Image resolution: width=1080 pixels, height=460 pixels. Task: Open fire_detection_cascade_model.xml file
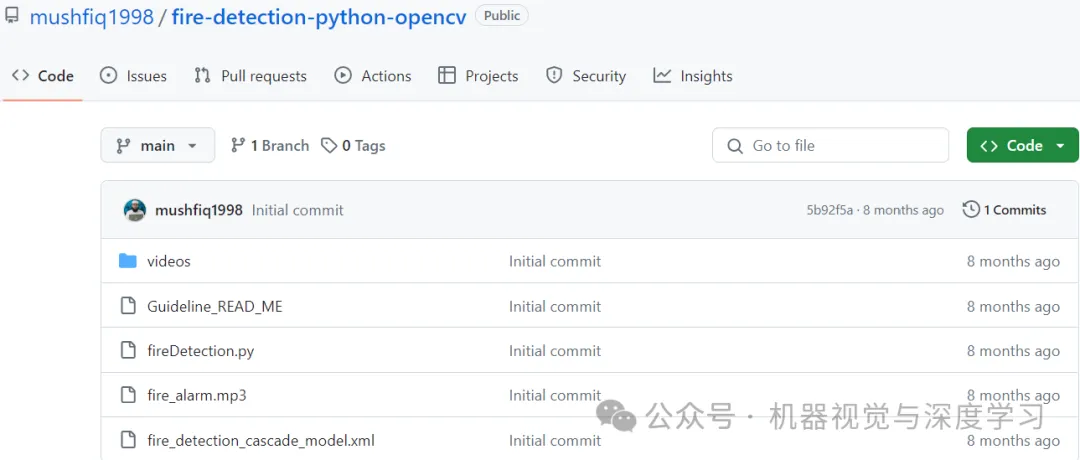[x=261, y=440]
